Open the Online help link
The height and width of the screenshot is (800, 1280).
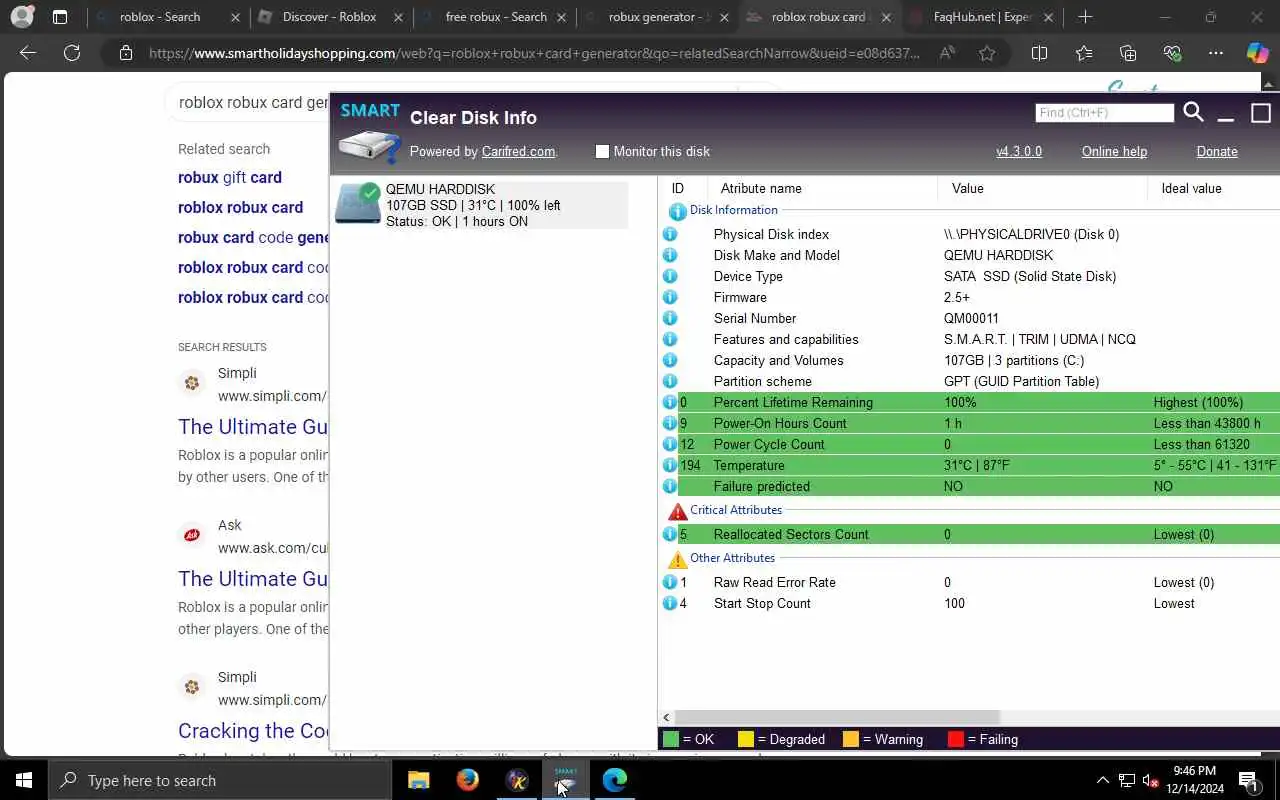(x=1114, y=152)
